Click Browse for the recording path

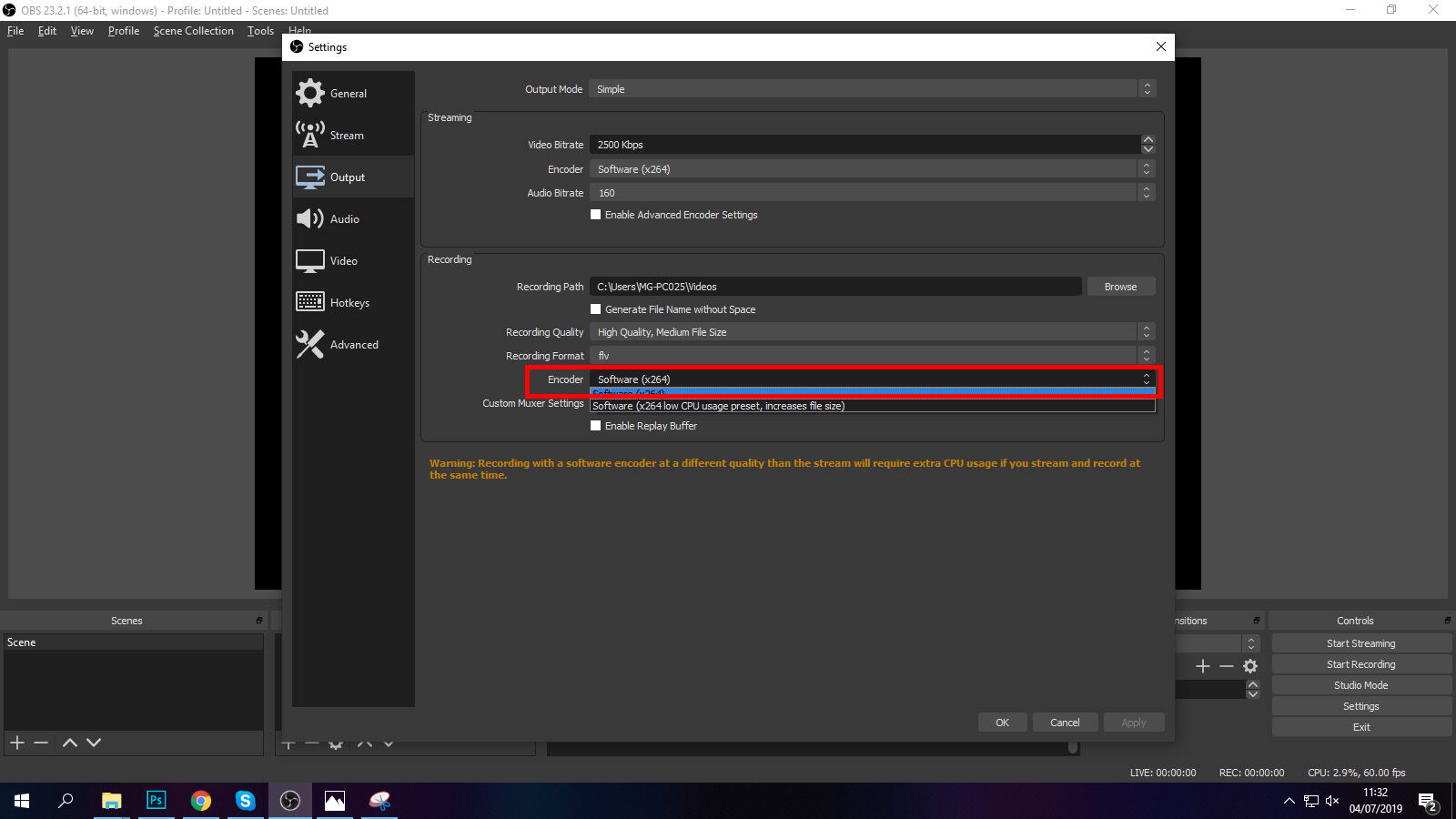[1120, 287]
